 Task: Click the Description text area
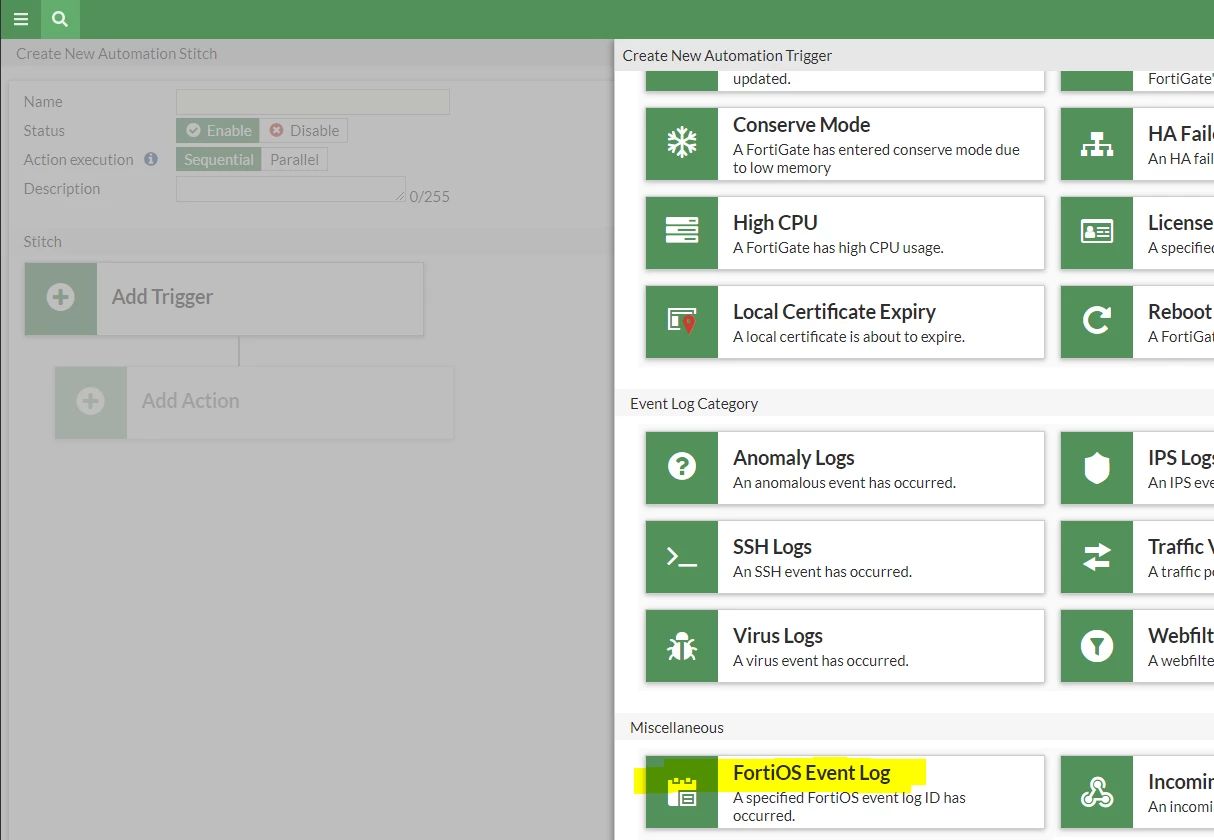pos(291,189)
